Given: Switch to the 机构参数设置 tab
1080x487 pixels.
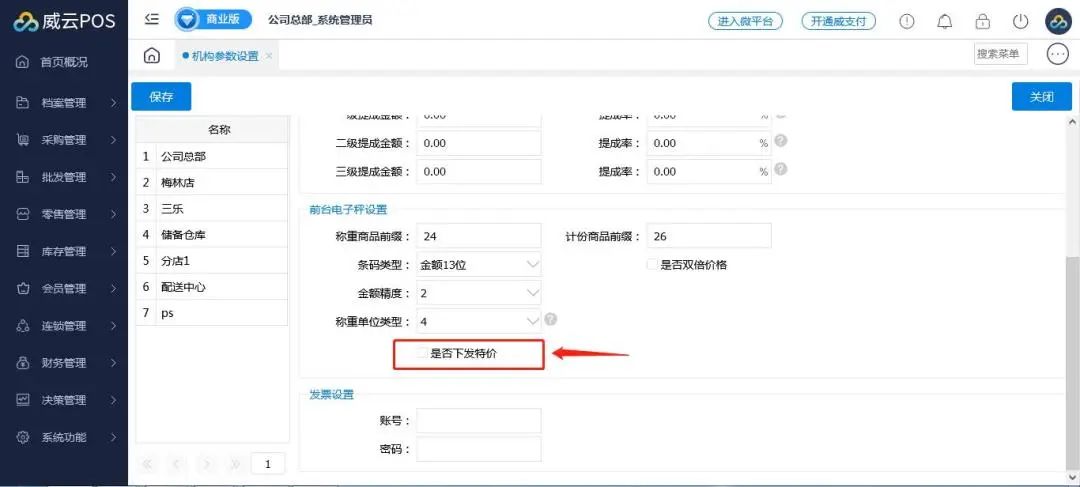Looking at the screenshot, I should (x=225, y=56).
